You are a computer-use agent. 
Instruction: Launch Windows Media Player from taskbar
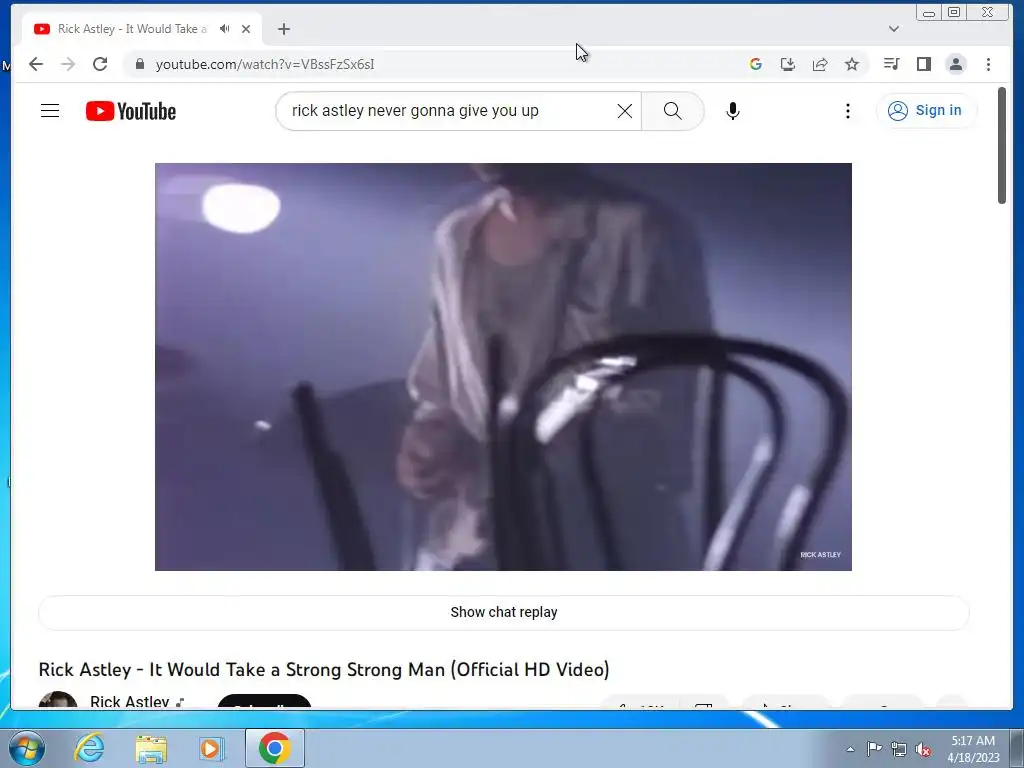coord(211,748)
